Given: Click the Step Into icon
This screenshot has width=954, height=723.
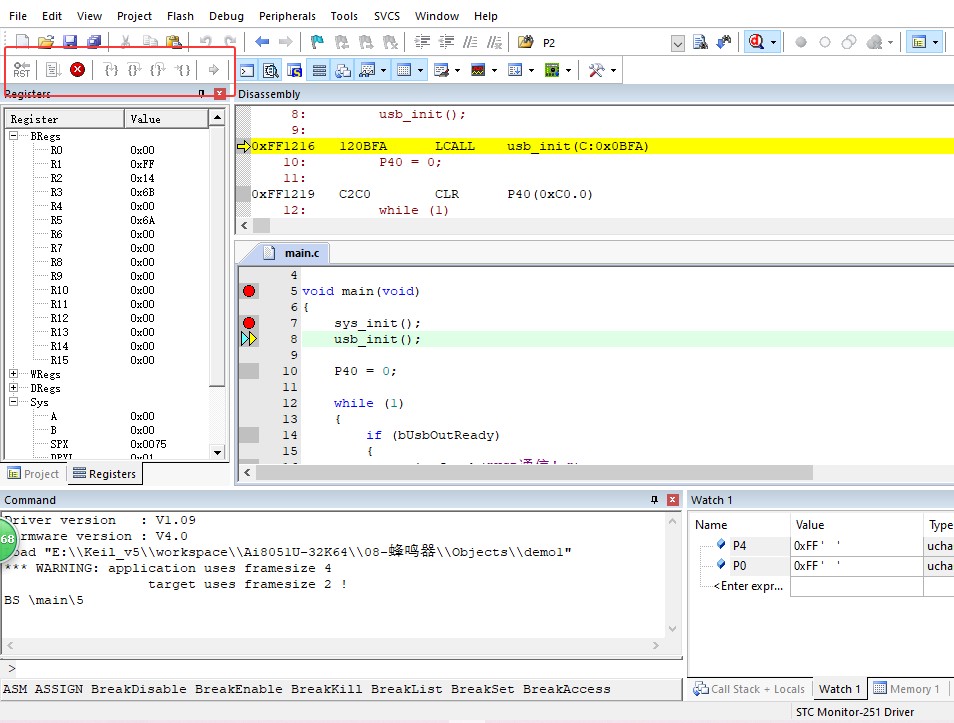Looking at the screenshot, I should pyautogui.click(x=111, y=70).
